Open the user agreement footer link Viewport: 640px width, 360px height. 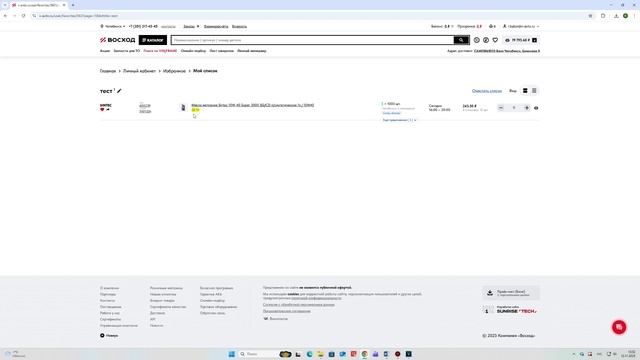pos(287,311)
